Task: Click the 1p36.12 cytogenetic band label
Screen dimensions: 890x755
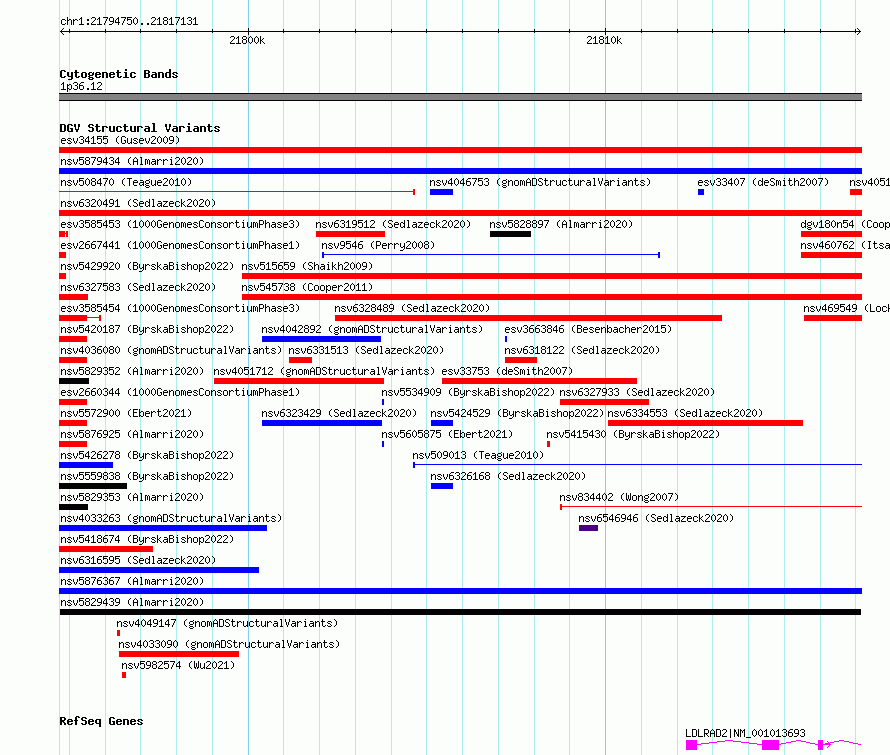Action: (81, 86)
